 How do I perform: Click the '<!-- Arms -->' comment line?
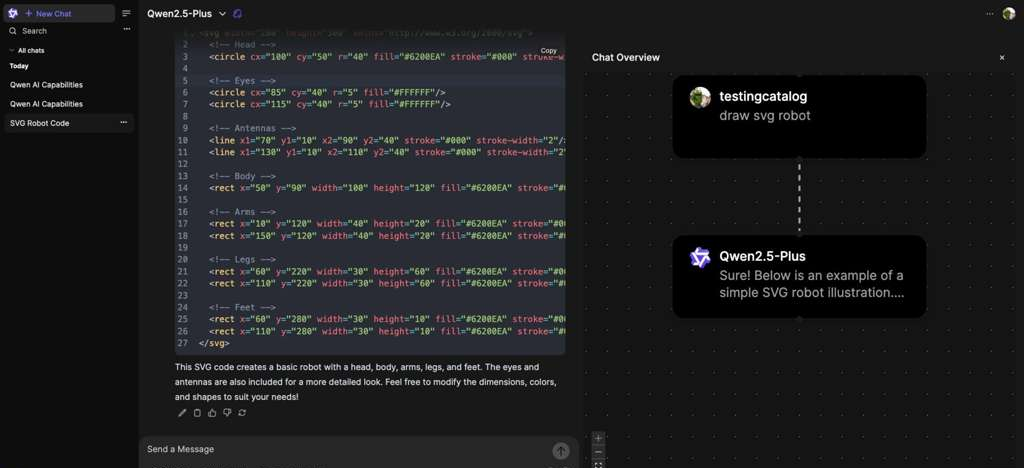point(242,212)
